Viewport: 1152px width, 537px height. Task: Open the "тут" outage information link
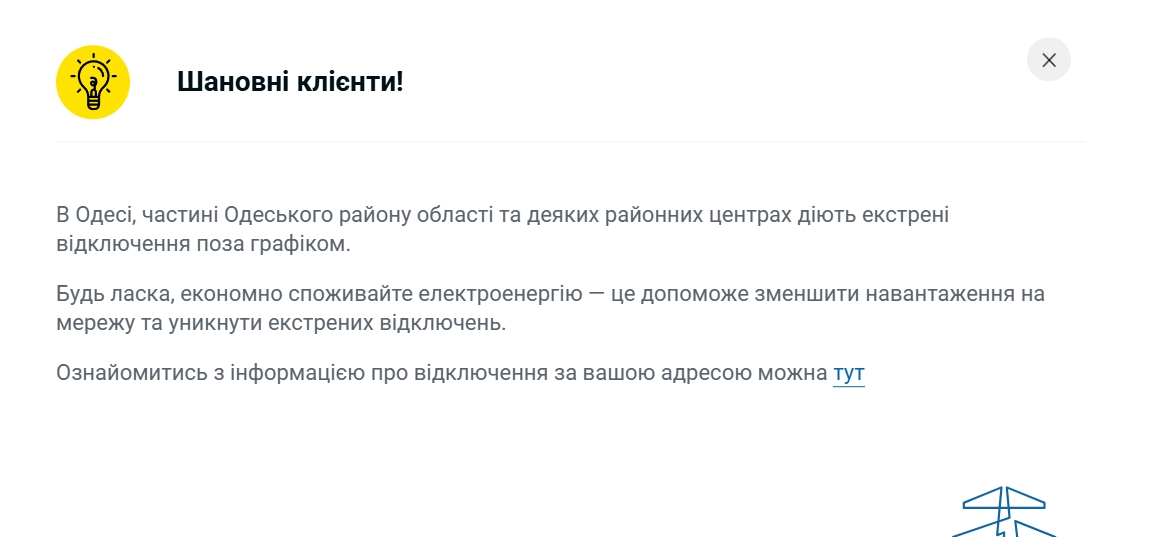pyautogui.click(x=848, y=374)
